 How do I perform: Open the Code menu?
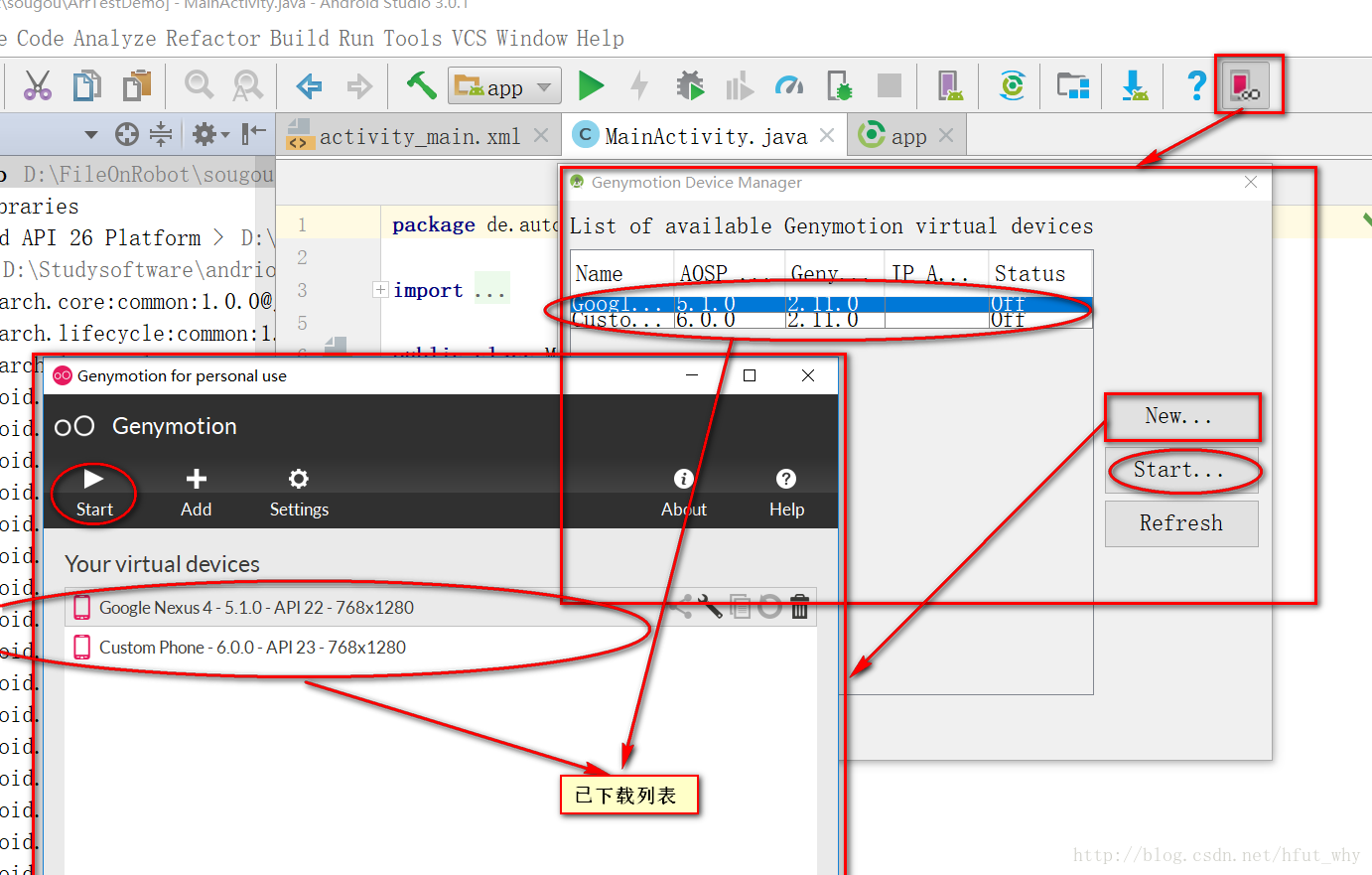click(x=41, y=39)
